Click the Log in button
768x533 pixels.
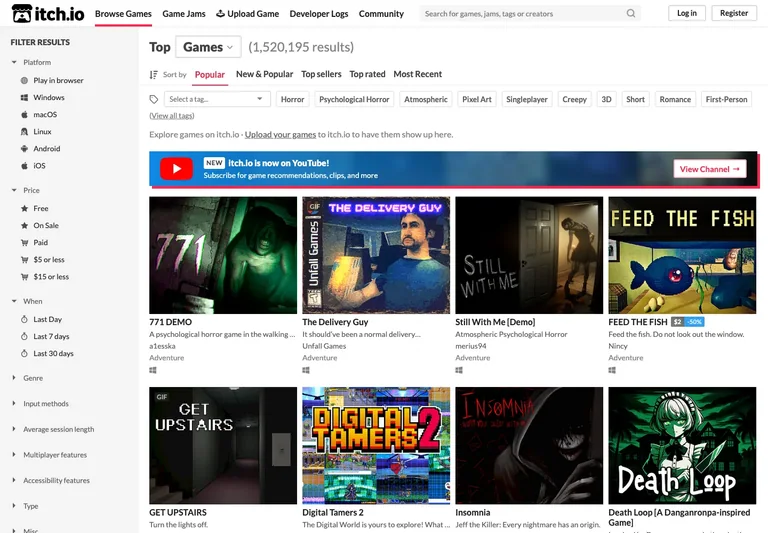[x=687, y=13]
